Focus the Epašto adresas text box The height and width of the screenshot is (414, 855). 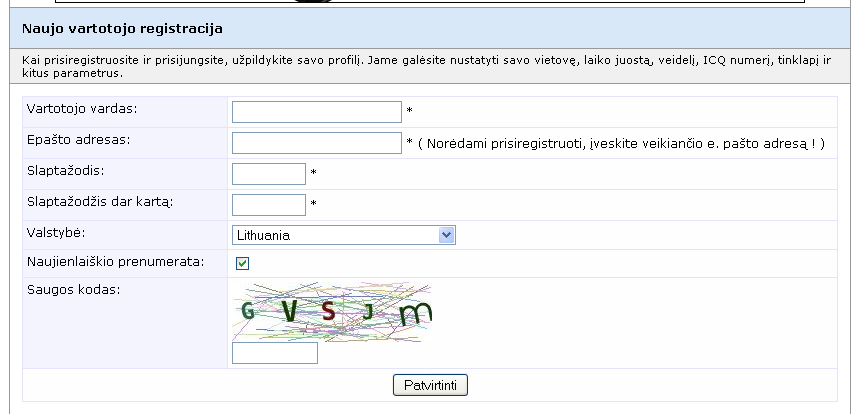(317, 143)
